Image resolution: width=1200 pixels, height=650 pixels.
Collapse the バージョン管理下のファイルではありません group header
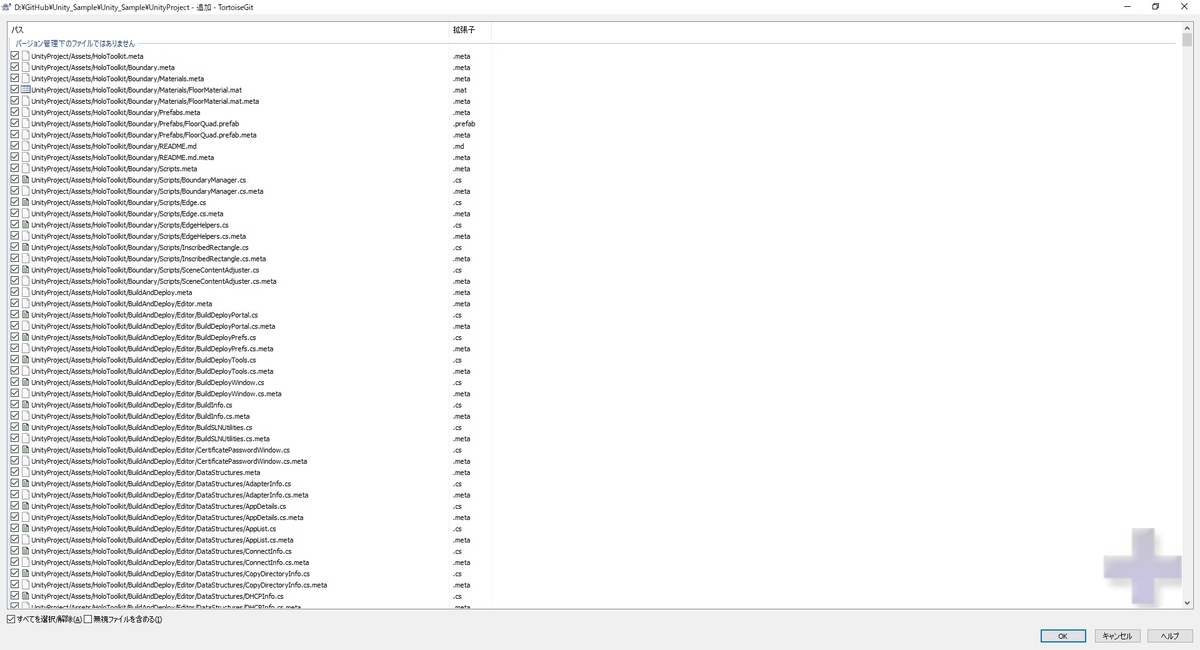pyautogui.click(x=73, y=44)
